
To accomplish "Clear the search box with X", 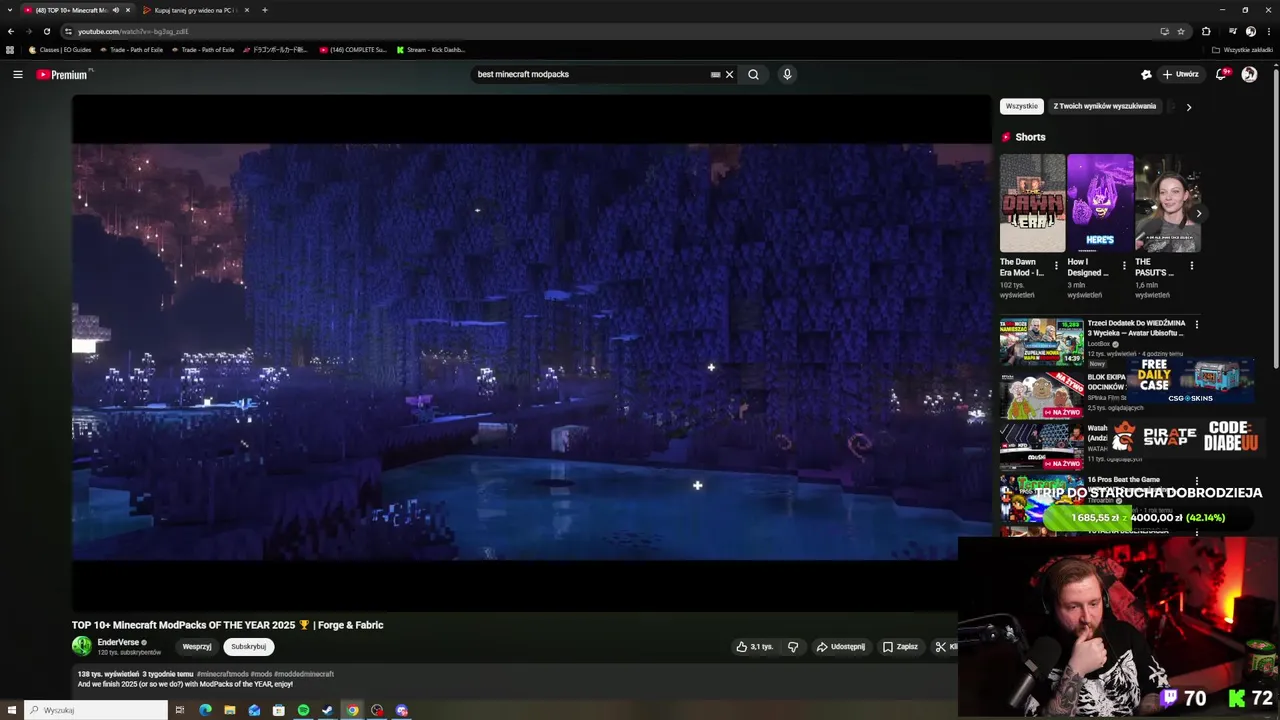I will point(729,74).
